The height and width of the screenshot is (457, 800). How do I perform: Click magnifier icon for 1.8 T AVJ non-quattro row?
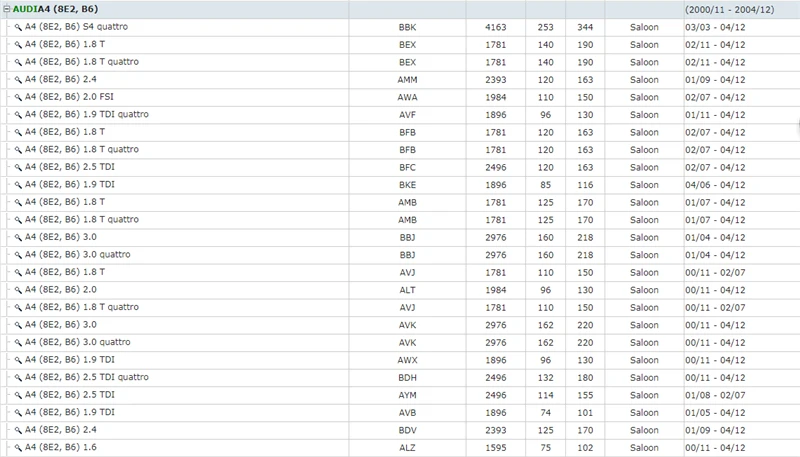(x=18, y=272)
